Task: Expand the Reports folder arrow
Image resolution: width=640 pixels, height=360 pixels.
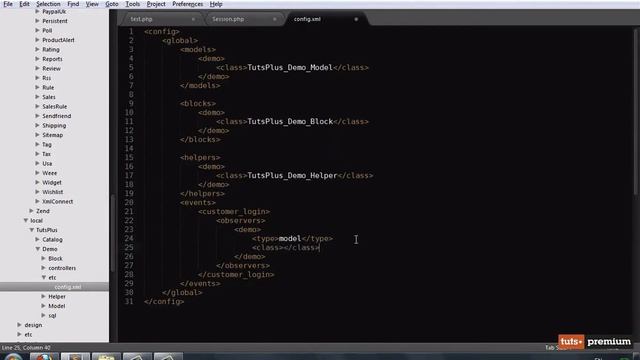Action: tap(37, 59)
